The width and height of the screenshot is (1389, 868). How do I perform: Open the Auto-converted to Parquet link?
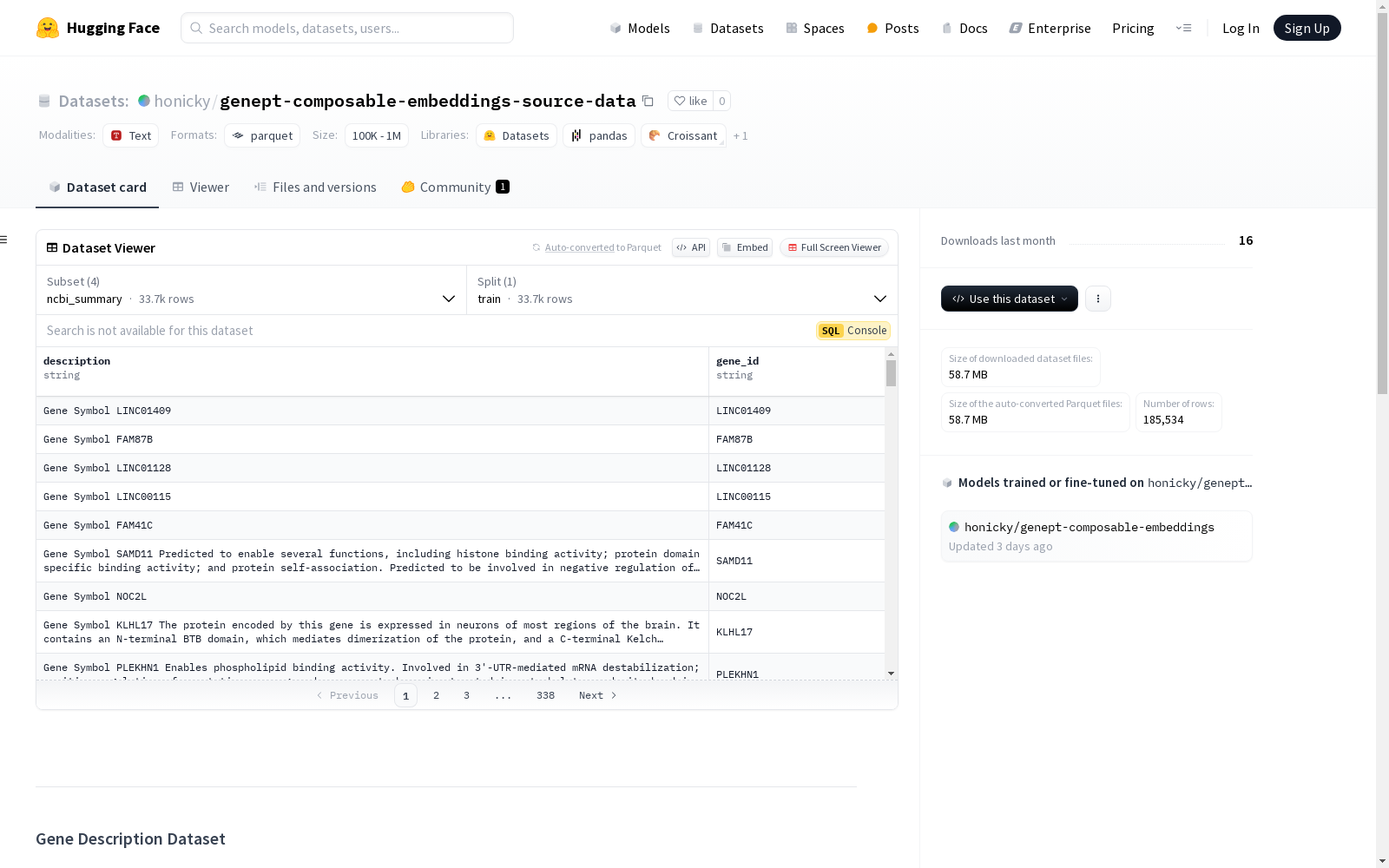(x=596, y=247)
